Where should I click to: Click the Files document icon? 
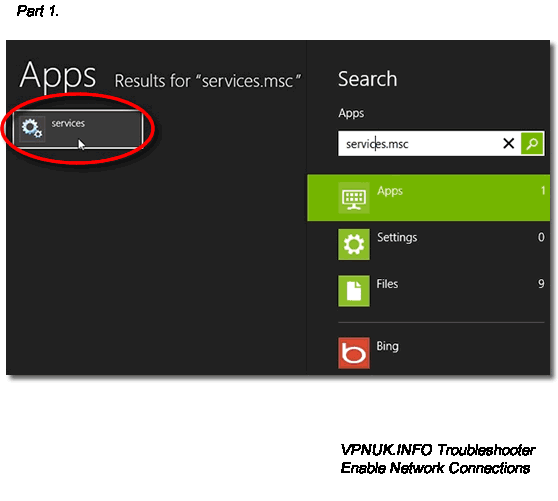point(354,291)
